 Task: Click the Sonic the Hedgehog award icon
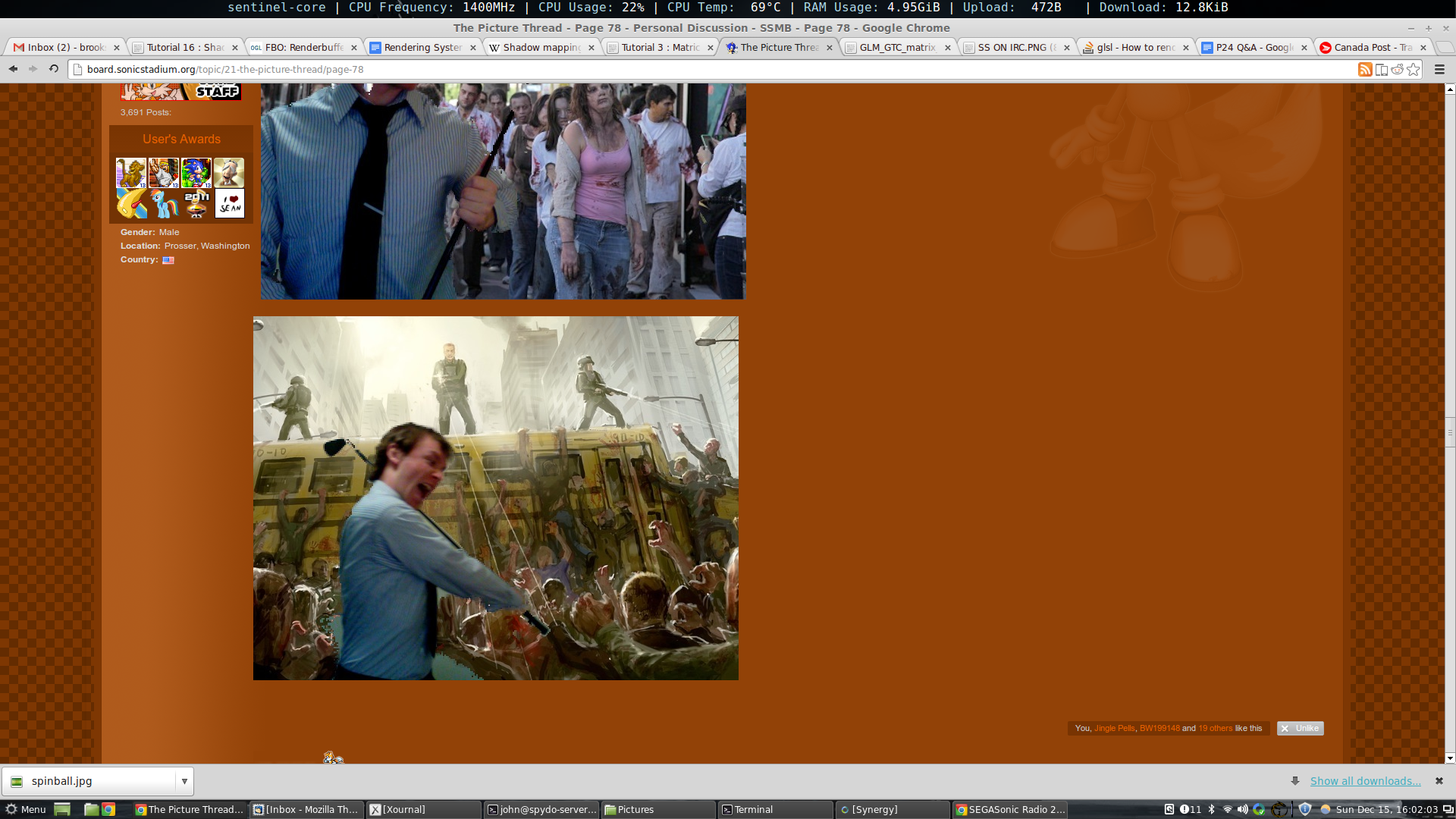tap(196, 173)
